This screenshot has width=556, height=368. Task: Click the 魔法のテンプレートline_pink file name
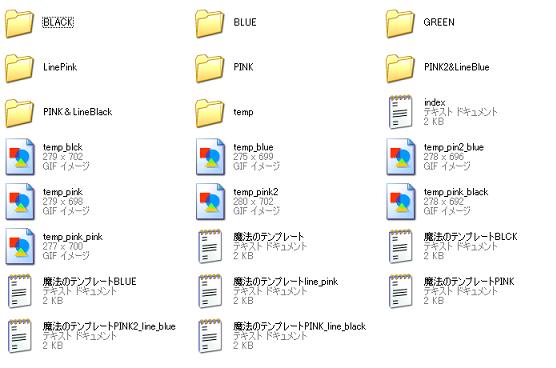pos(285,281)
